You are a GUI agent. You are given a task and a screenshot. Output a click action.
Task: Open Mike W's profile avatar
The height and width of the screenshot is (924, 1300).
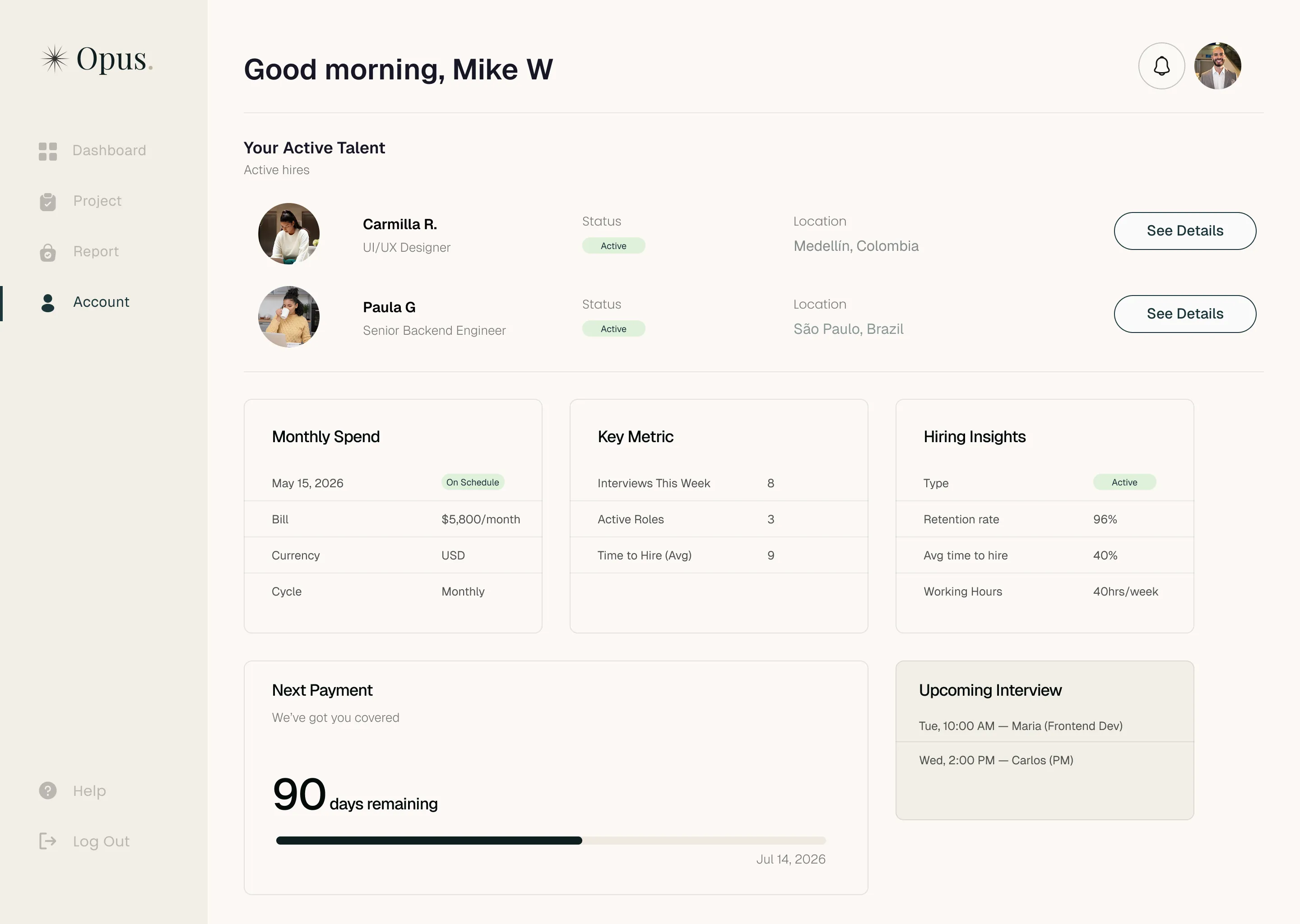[x=1217, y=66]
